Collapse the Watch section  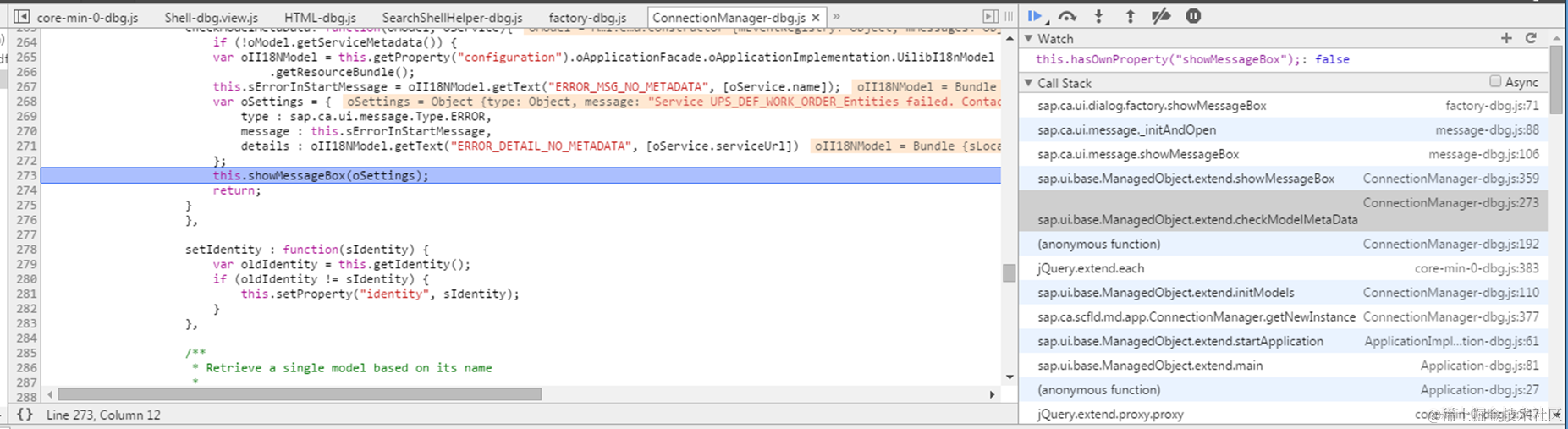(x=1029, y=38)
